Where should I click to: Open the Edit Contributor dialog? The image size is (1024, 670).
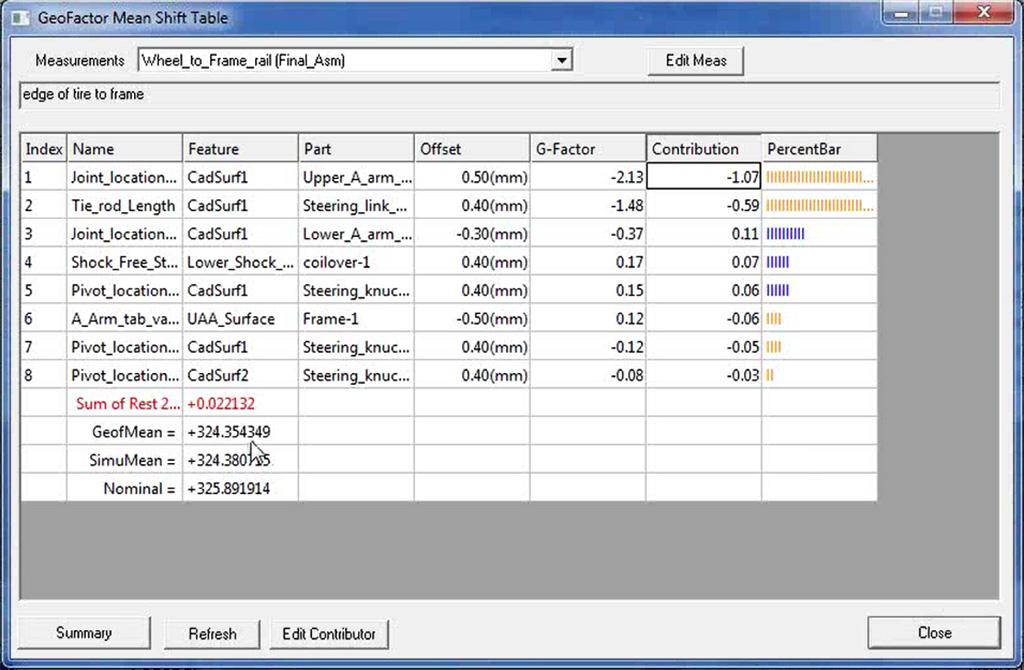point(329,633)
